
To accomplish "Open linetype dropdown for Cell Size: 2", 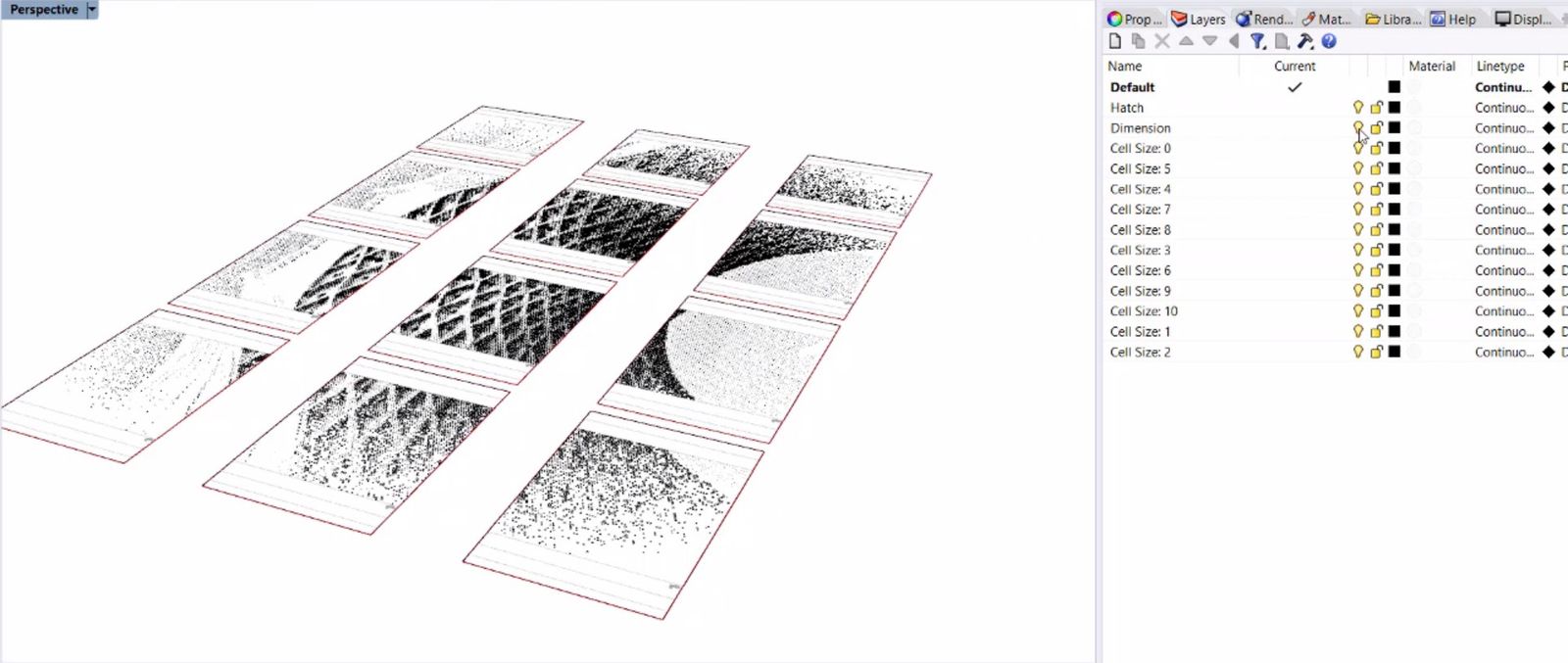I will click(1503, 353).
